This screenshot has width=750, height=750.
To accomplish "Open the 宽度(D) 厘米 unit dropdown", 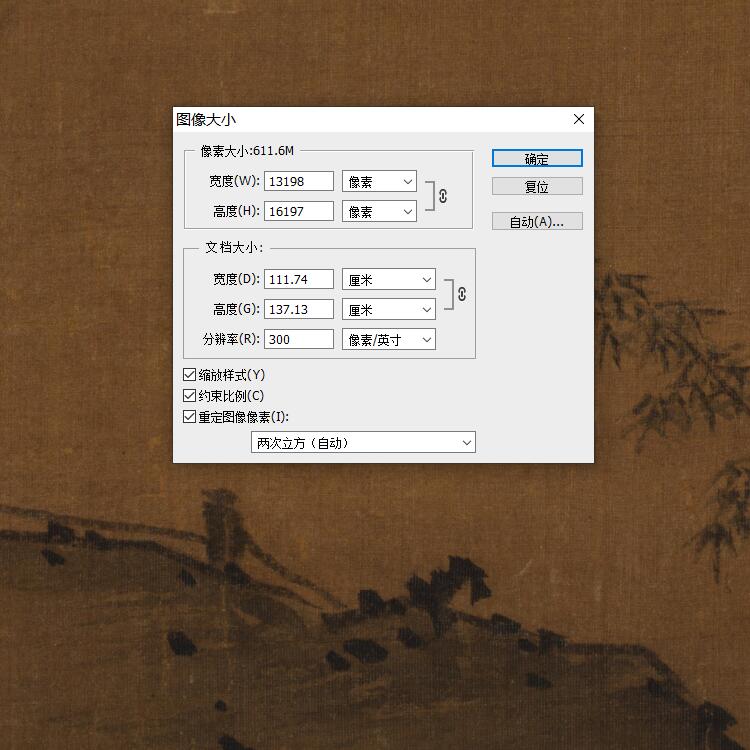I will click(x=389, y=280).
